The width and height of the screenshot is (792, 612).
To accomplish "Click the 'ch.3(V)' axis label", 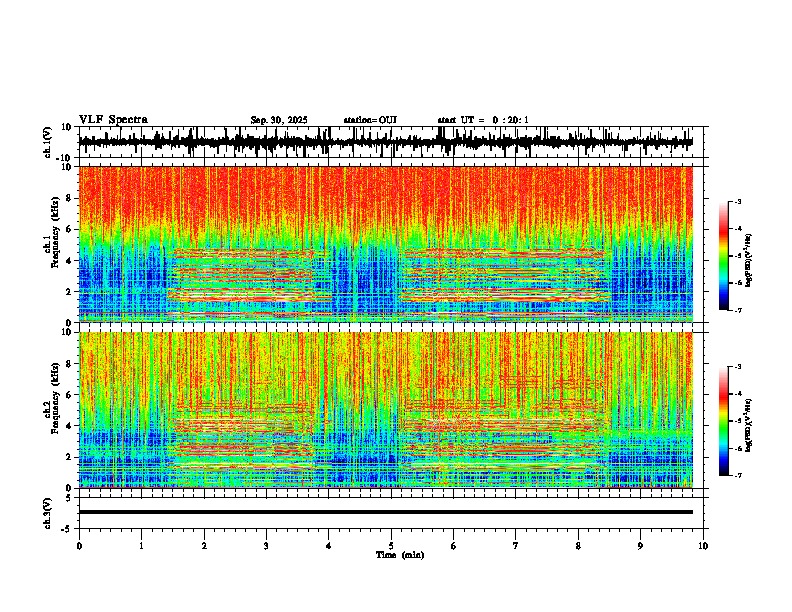I will (48, 513).
